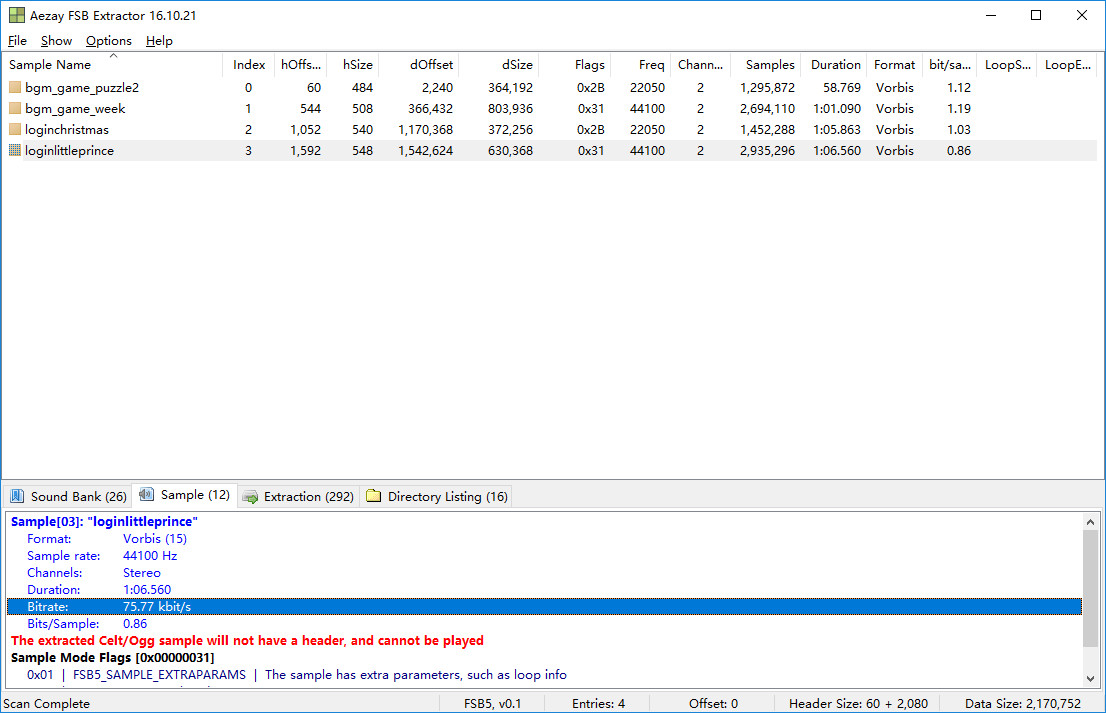The image size is (1106, 713).
Task: Select the highlighted Bitrate 75.77 kbit/s line
Action: pos(545,607)
